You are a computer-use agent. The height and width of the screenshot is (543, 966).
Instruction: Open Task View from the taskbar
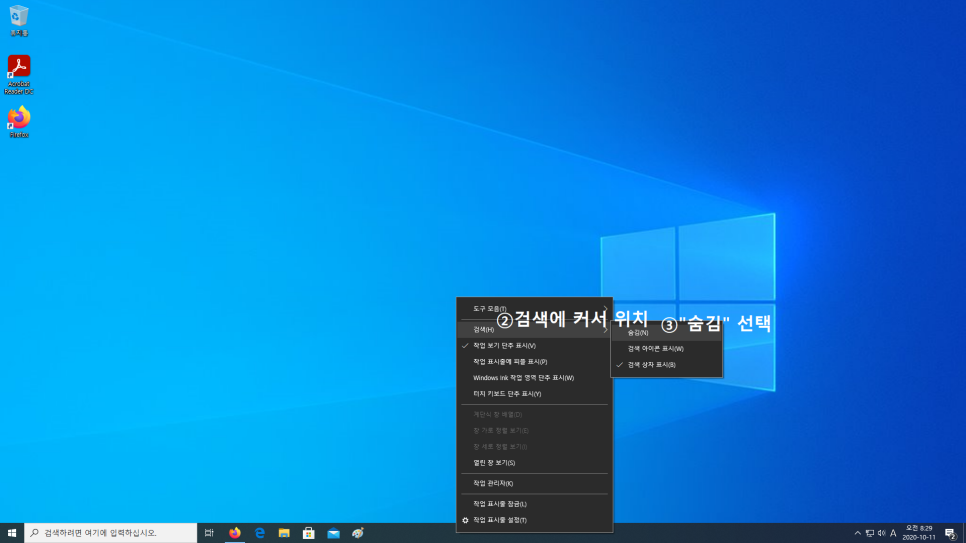click(x=209, y=533)
